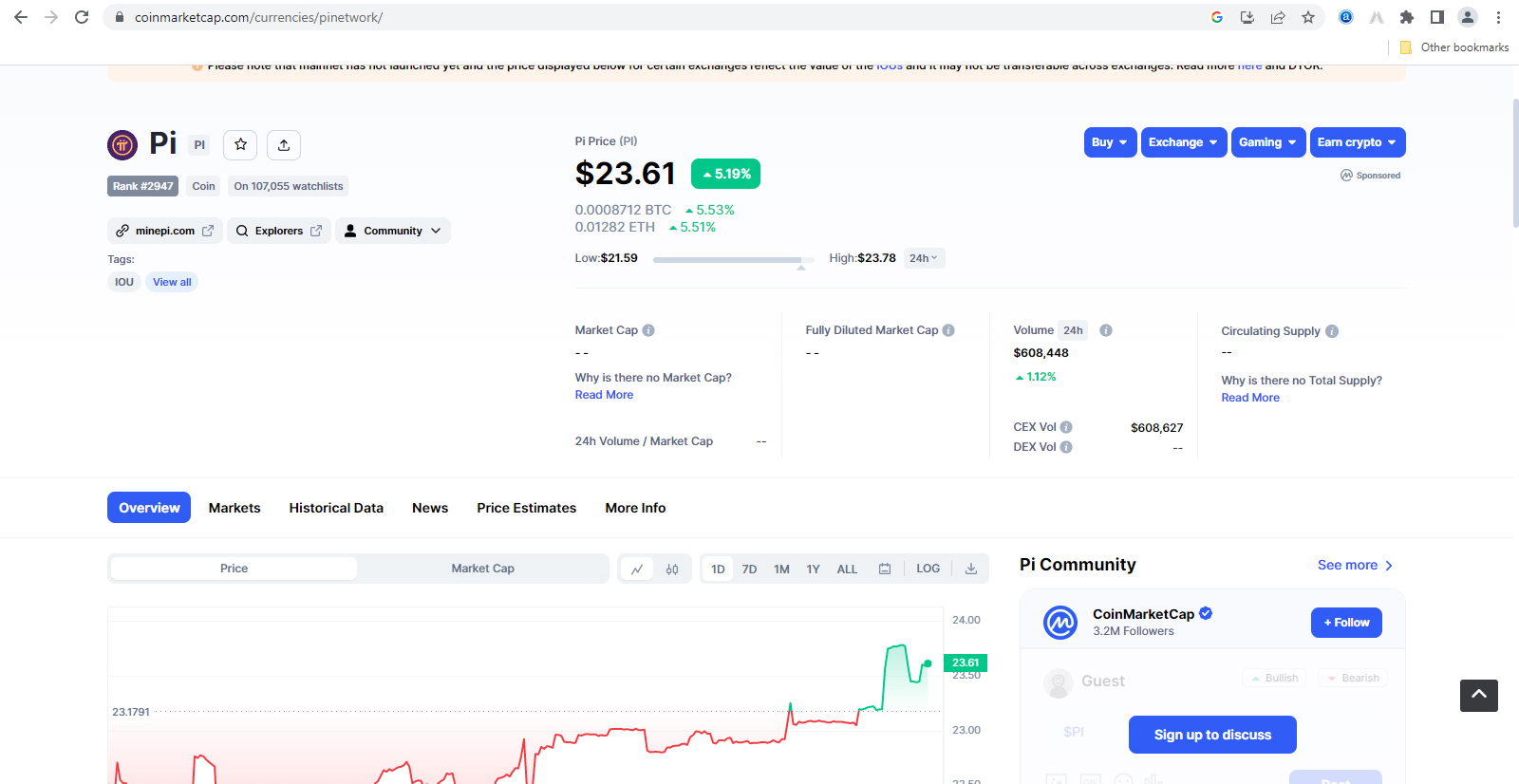Set chart range to 1M
The height and width of the screenshot is (784, 1519).
[x=781, y=569]
